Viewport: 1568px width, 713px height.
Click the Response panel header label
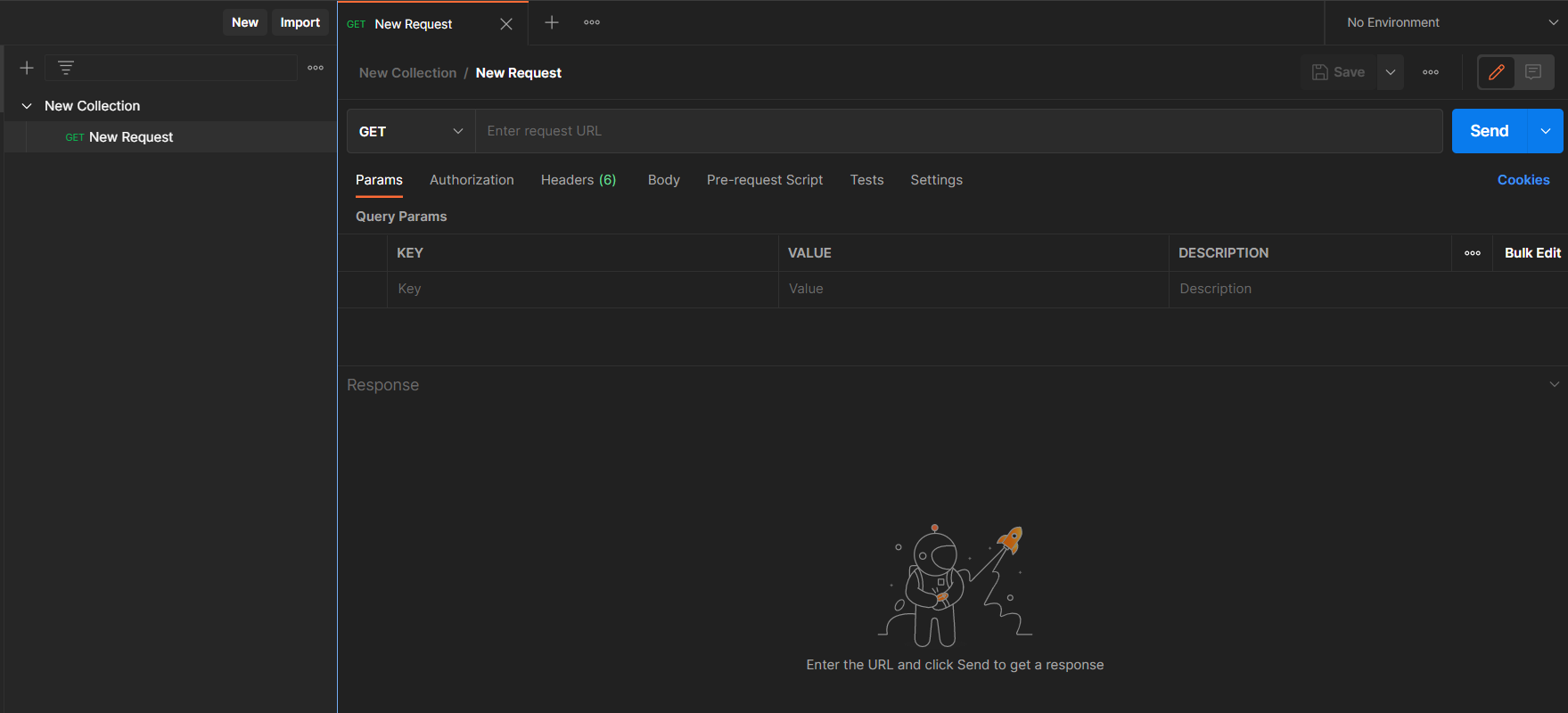pyautogui.click(x=382, y=385)
